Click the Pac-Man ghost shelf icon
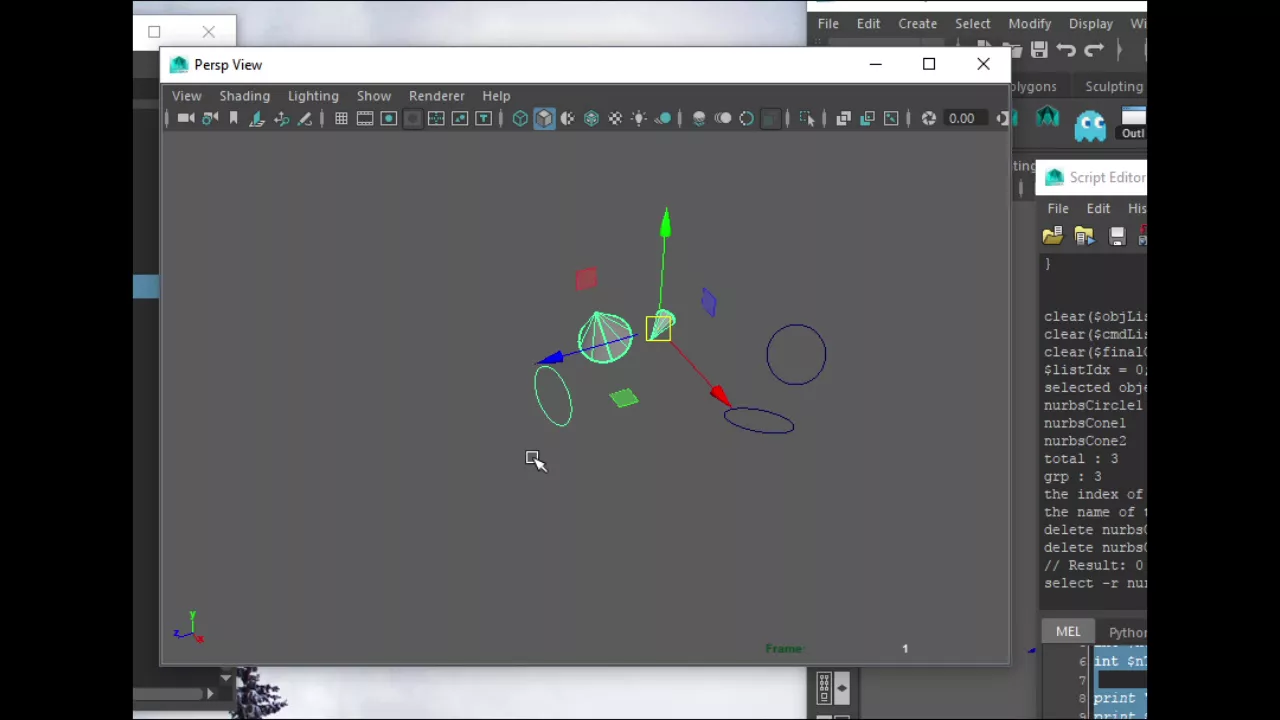 1090,124
